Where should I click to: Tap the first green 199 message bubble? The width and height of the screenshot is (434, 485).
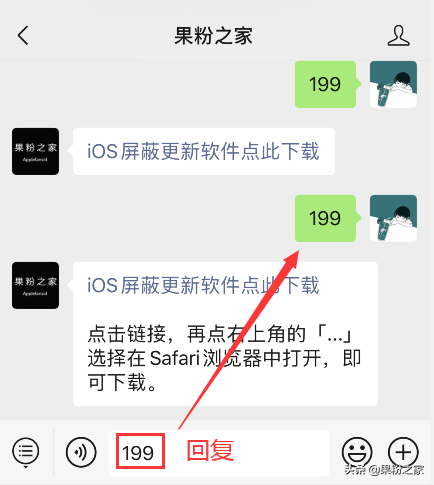coord(325,84)
